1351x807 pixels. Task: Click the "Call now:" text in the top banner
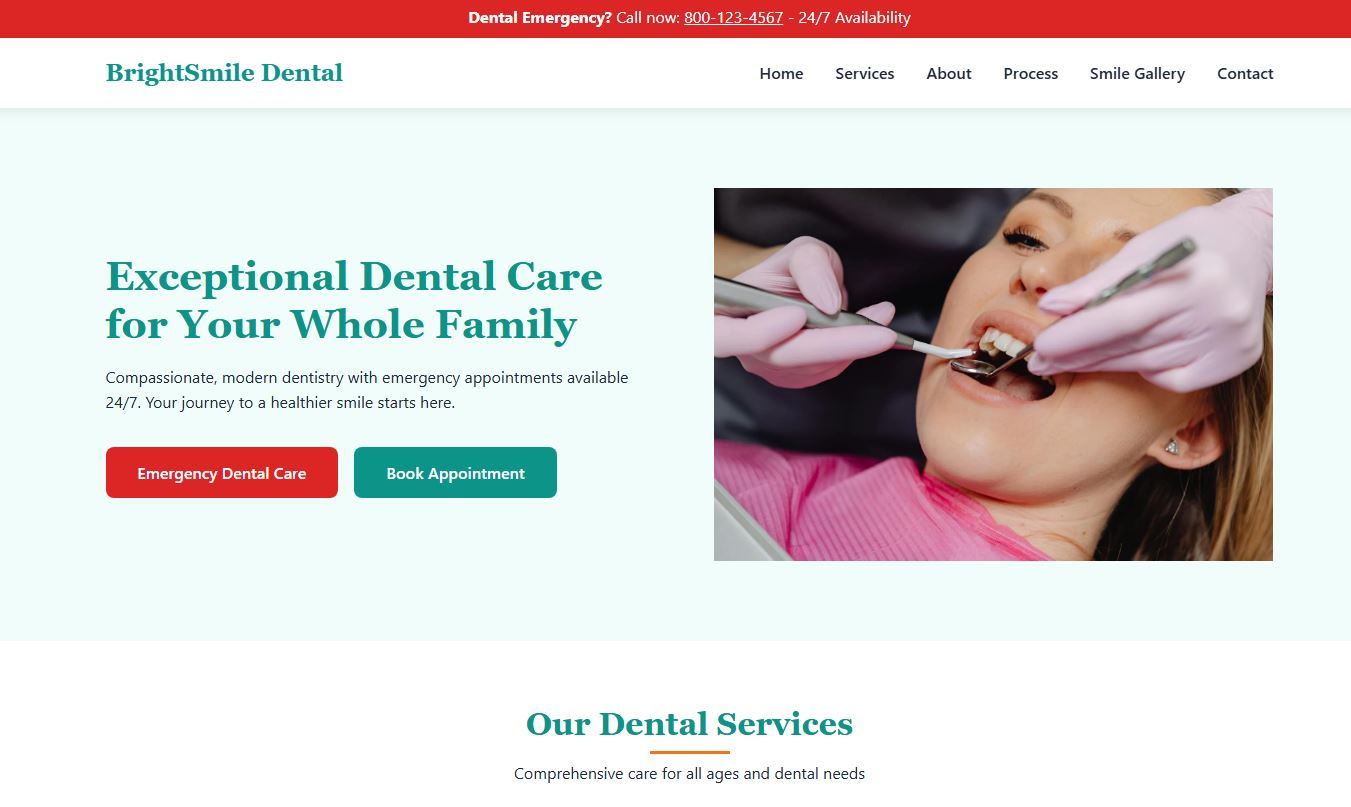coord(648,18)
